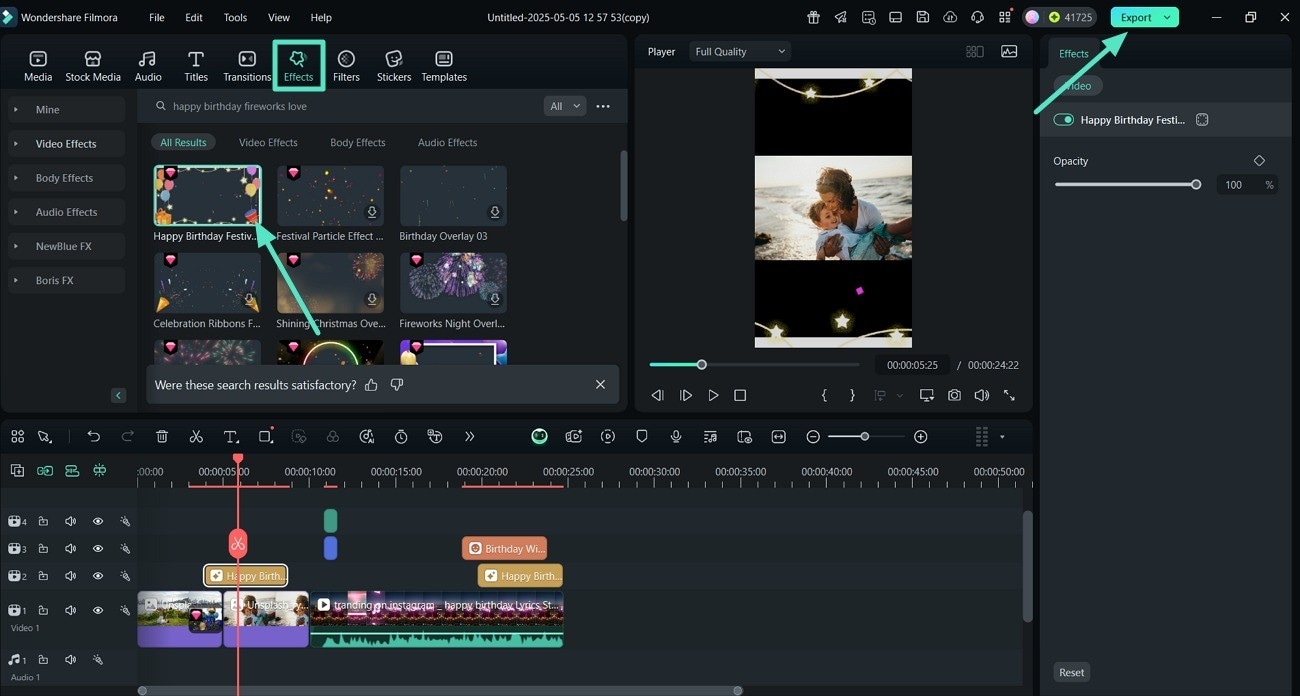The width and height of the screenshot is (1300, 696).
Task: Click the Play button in player
Action: click(x=713, y=395)
